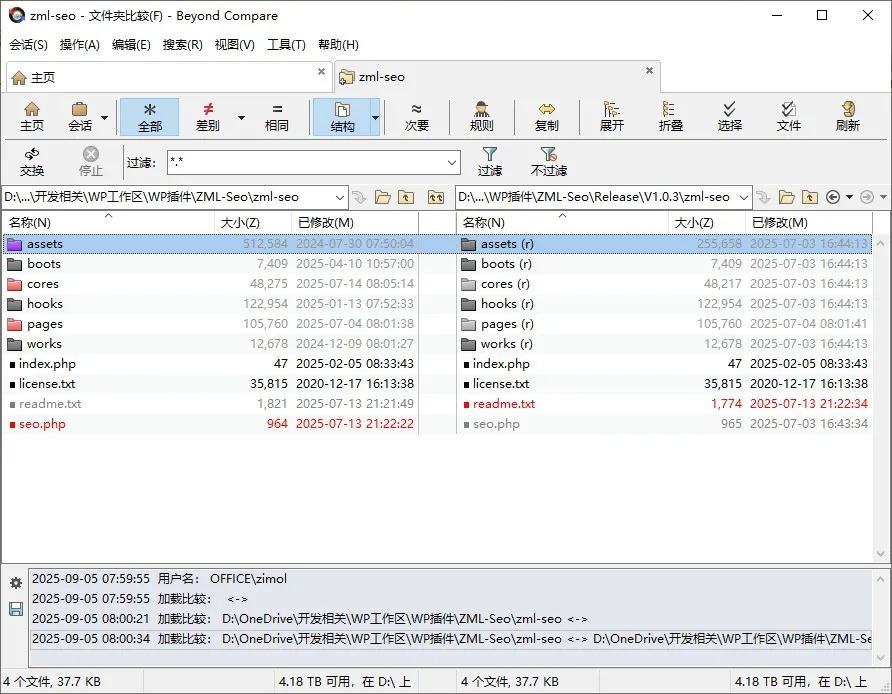Screen dimensions: 892x694
Task: Sort left pane by 已修改(M) column
Action: [354, 222]
